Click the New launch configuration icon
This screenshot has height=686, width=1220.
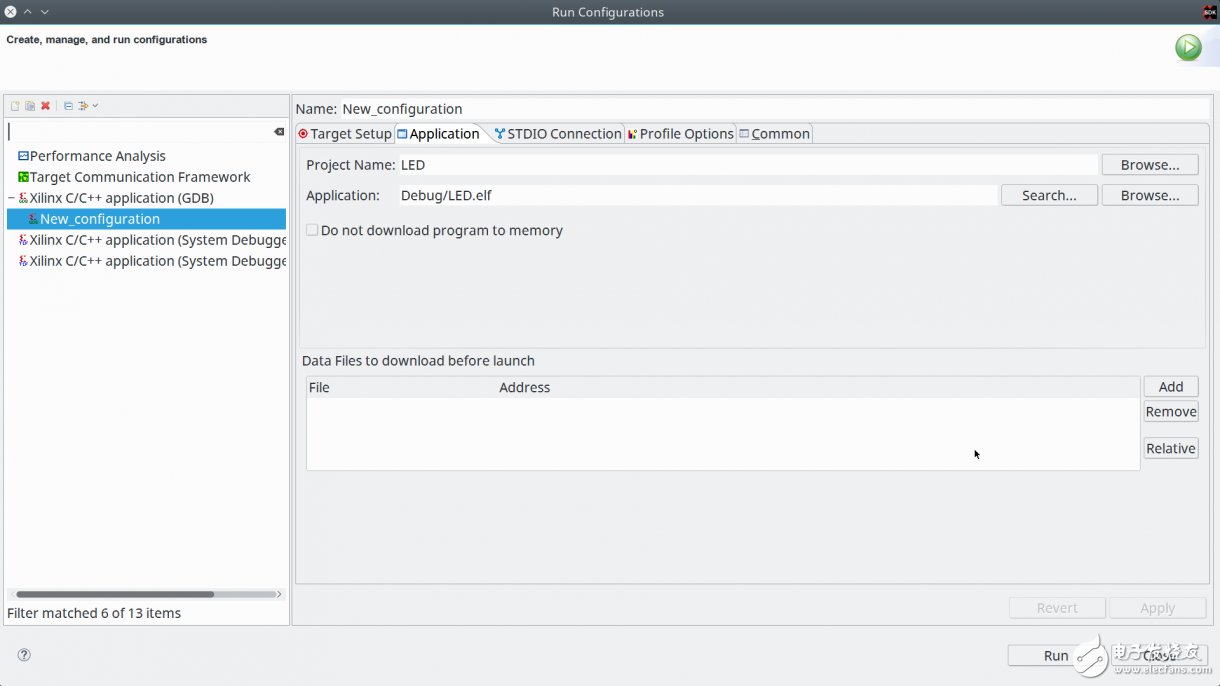pos(15,106)
